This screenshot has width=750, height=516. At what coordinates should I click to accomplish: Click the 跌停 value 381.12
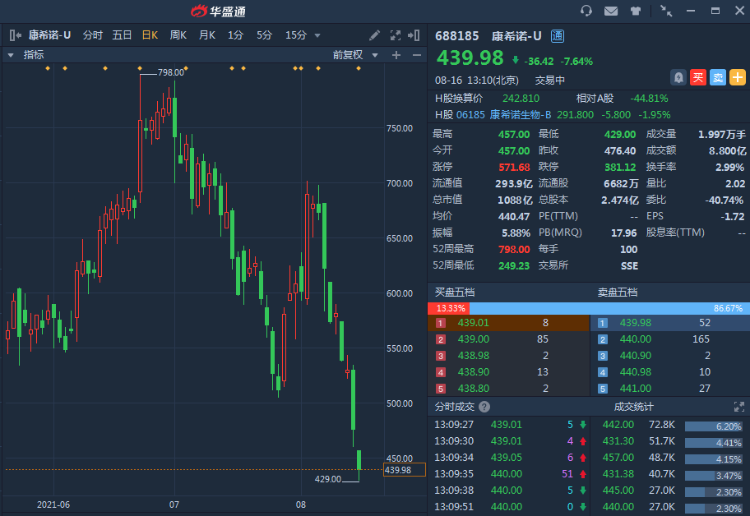(620, 167)
